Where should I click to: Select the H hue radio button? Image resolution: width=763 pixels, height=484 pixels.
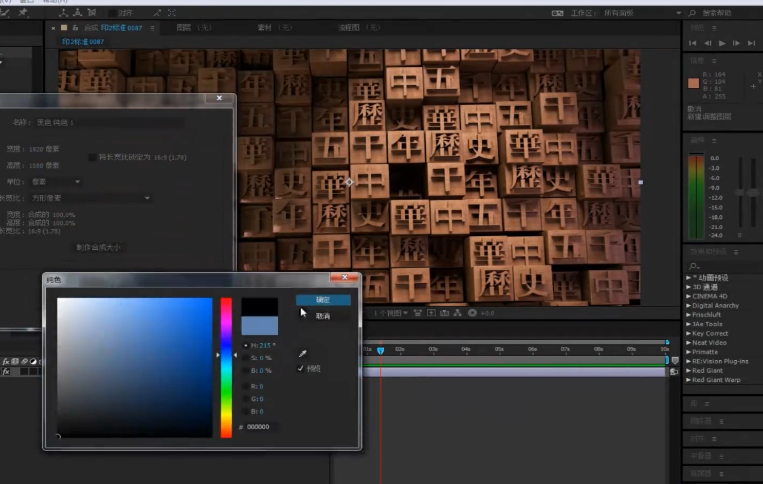coord(247,345)
